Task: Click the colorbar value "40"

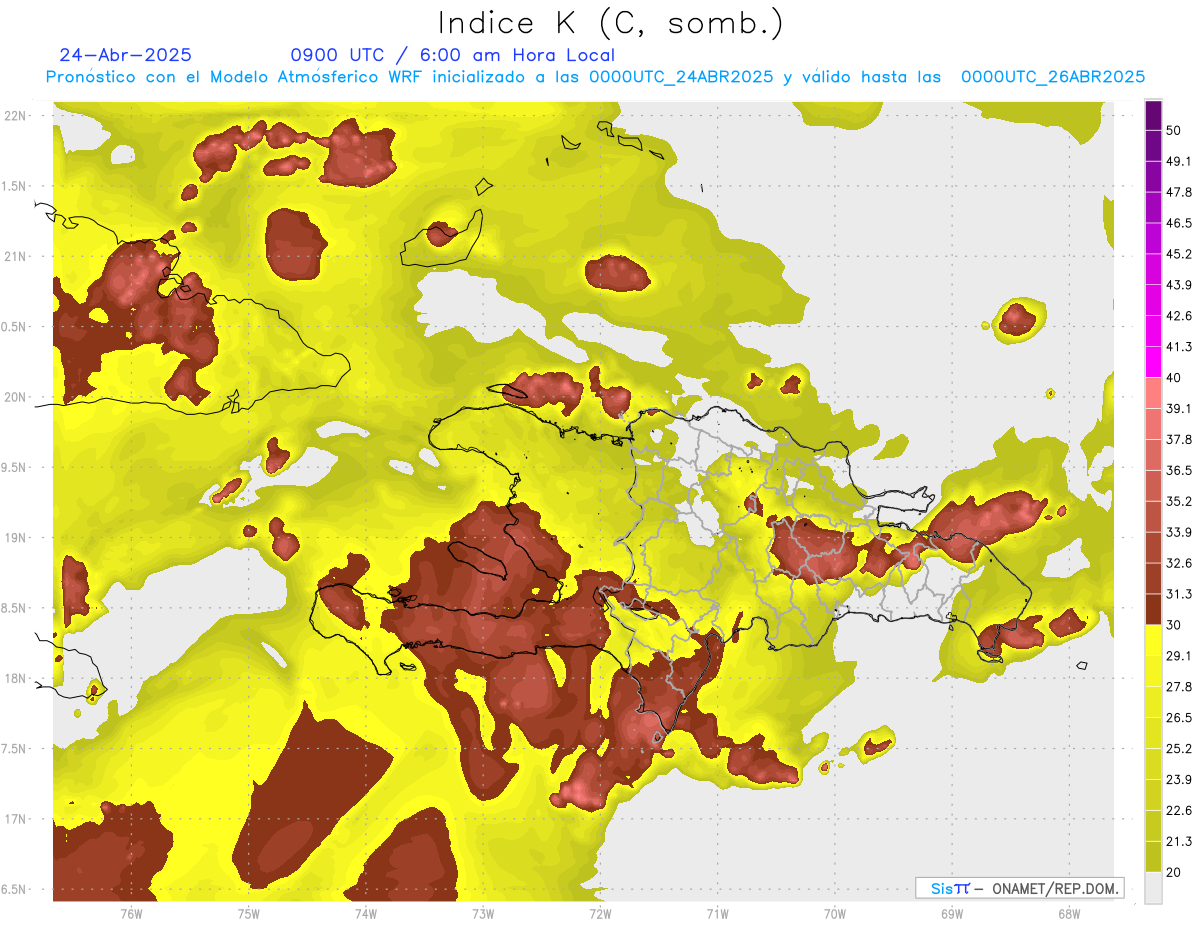Action: (x=1175, y=378)
